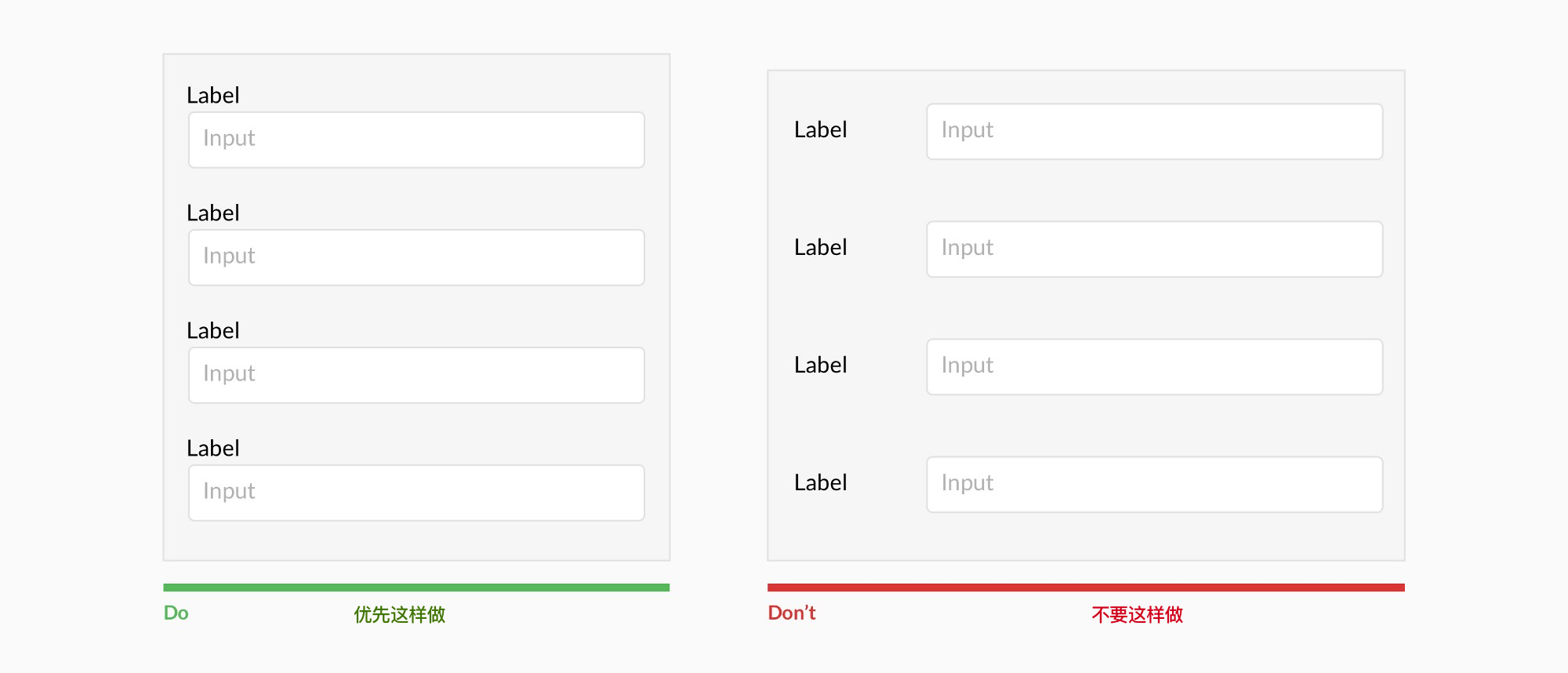Click the red bar under the Don't example
Viewport: 1568px width, 673px height.
pos(1086,588)
